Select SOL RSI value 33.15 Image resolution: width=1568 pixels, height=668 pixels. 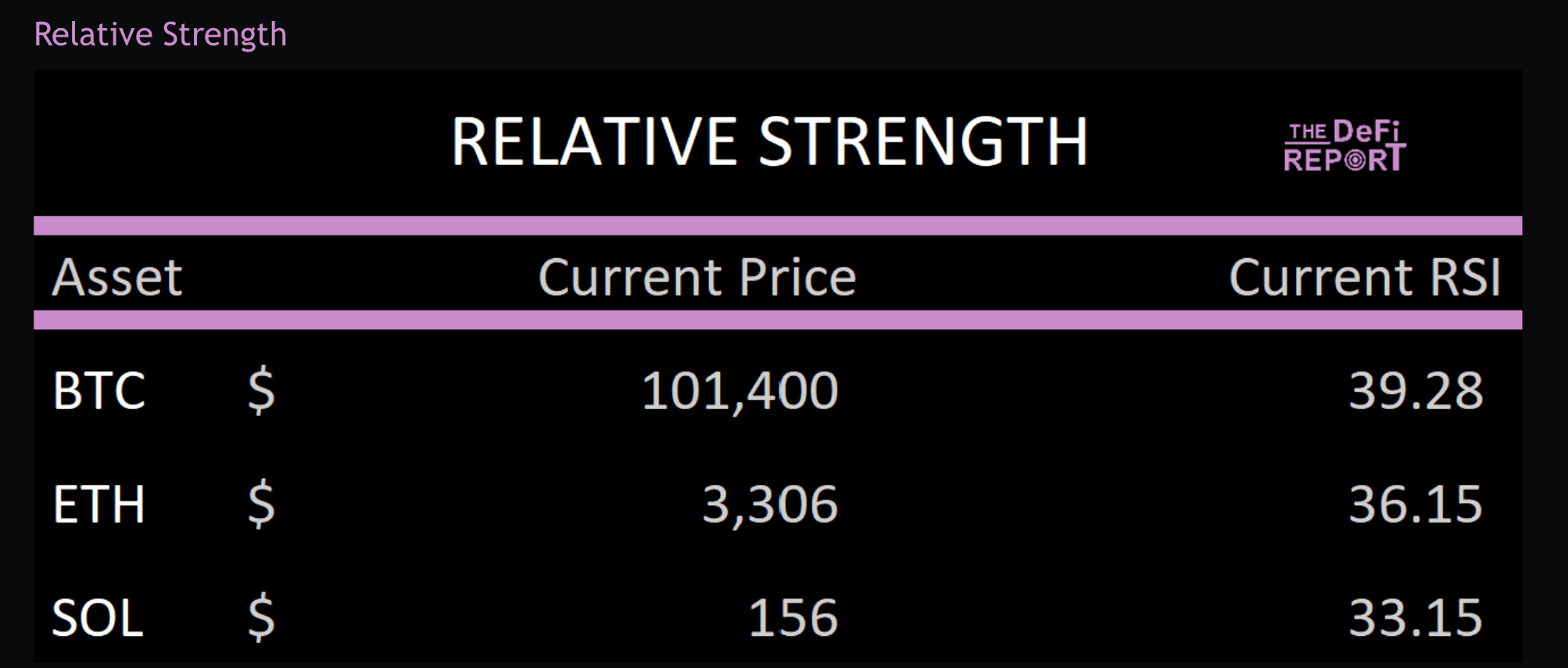(x=1416, y=618)
